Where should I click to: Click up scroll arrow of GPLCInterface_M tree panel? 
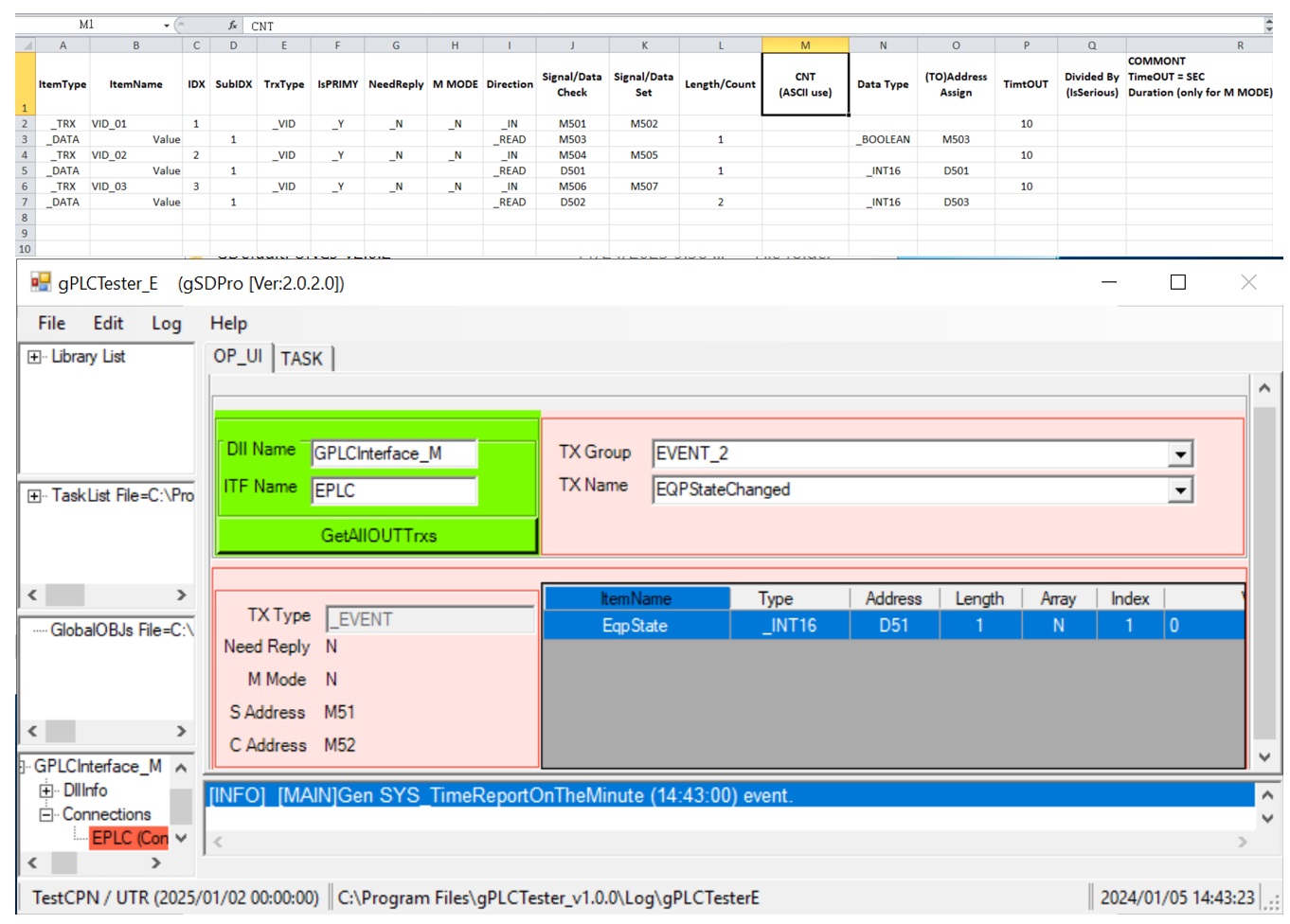tap(181, 768)
